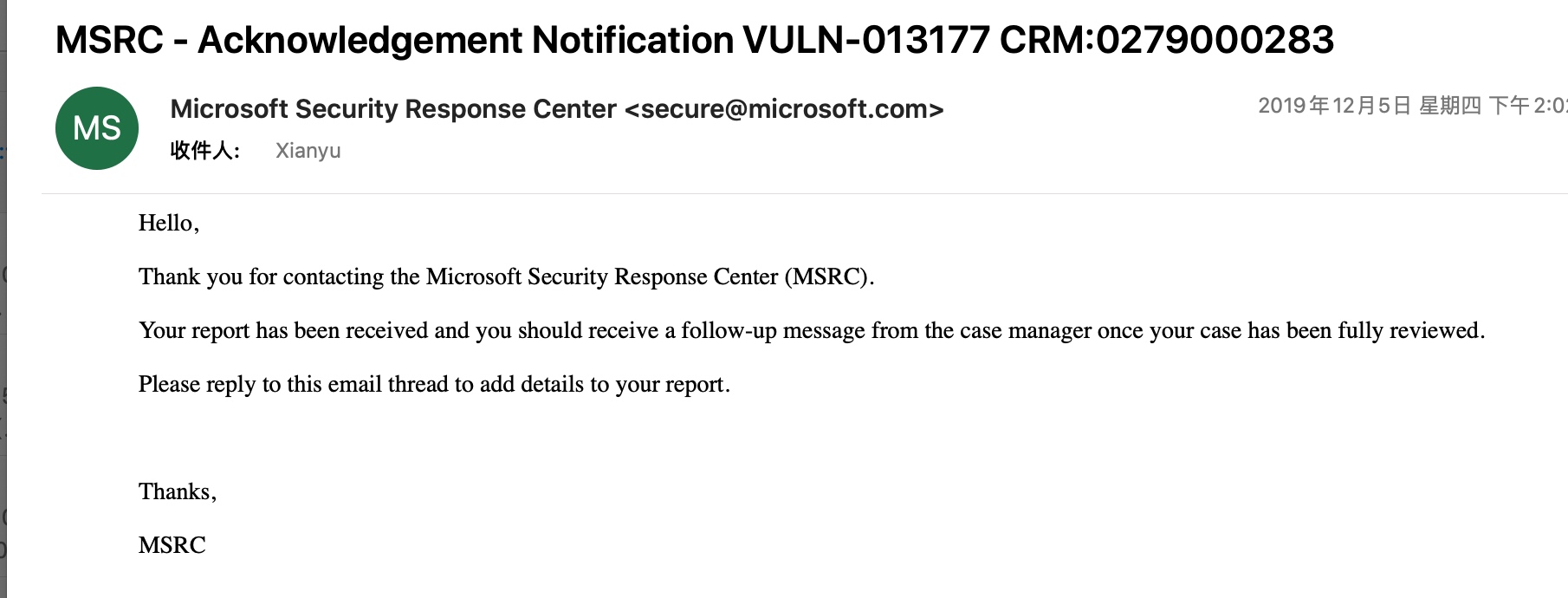This screenshot has width=1568, height=598.
Task: Click VULN-013177 in the subject line
Action: click(x=865, y=40)
